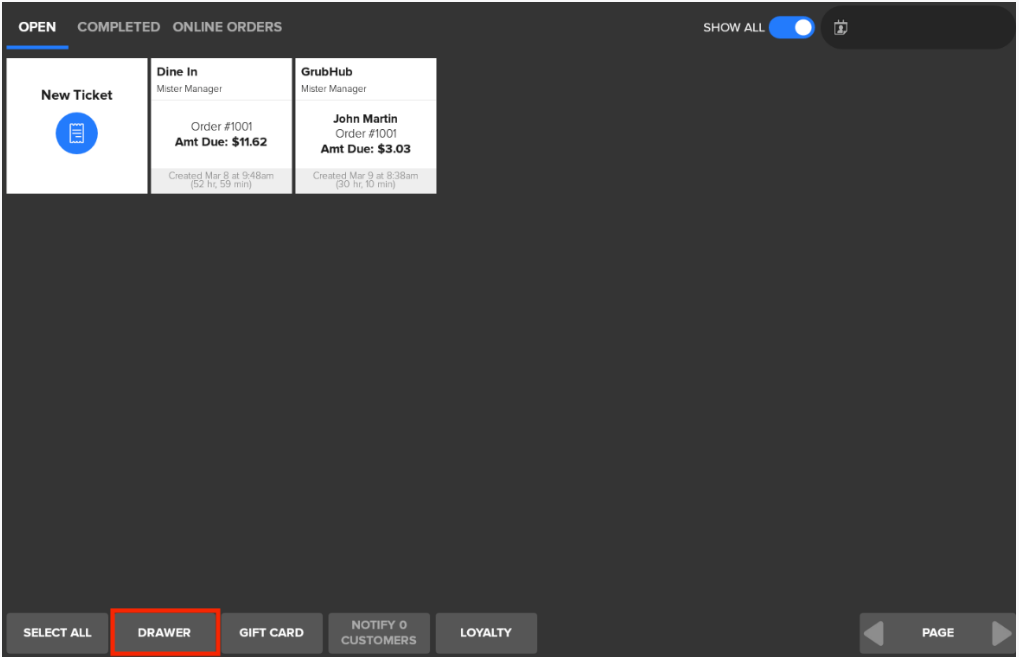Open John Martin's GrubHub ticket
The width and height of the screenshot is (1019, 657).
tap(365, 125)
